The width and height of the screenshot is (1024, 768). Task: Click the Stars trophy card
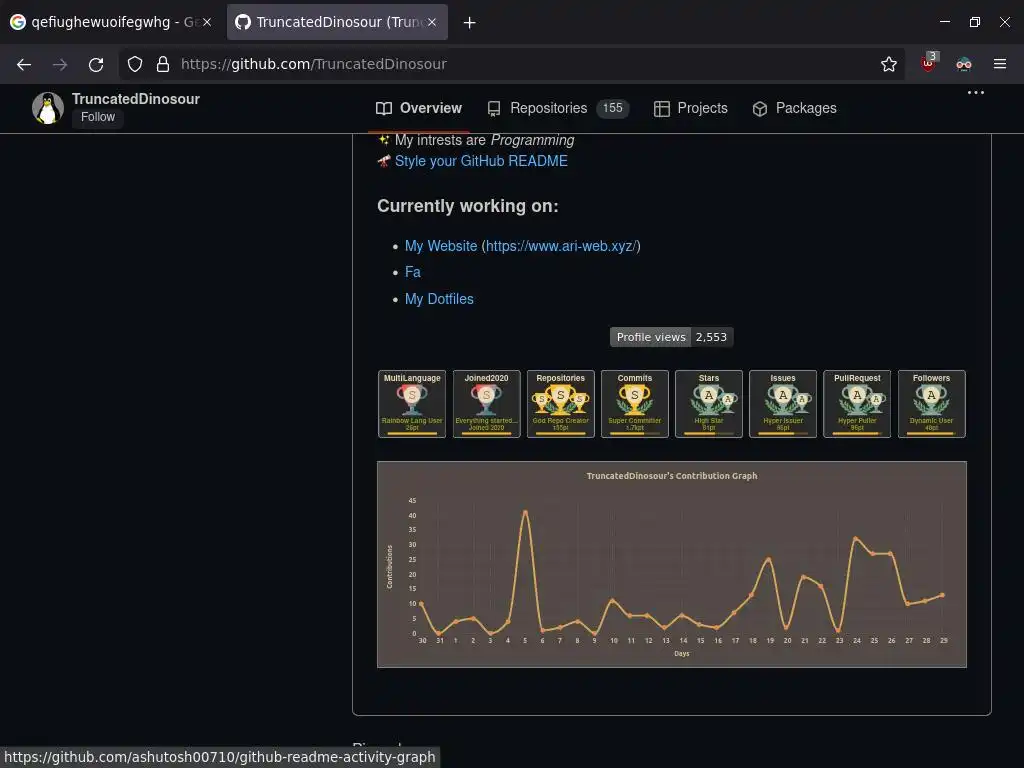click(x=709, y=404)
